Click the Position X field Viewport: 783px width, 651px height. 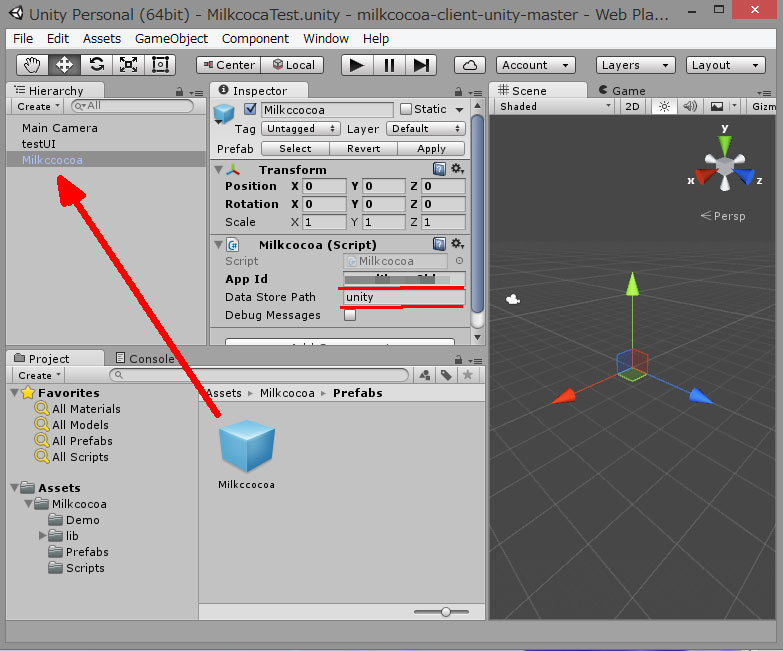(324, 186)
